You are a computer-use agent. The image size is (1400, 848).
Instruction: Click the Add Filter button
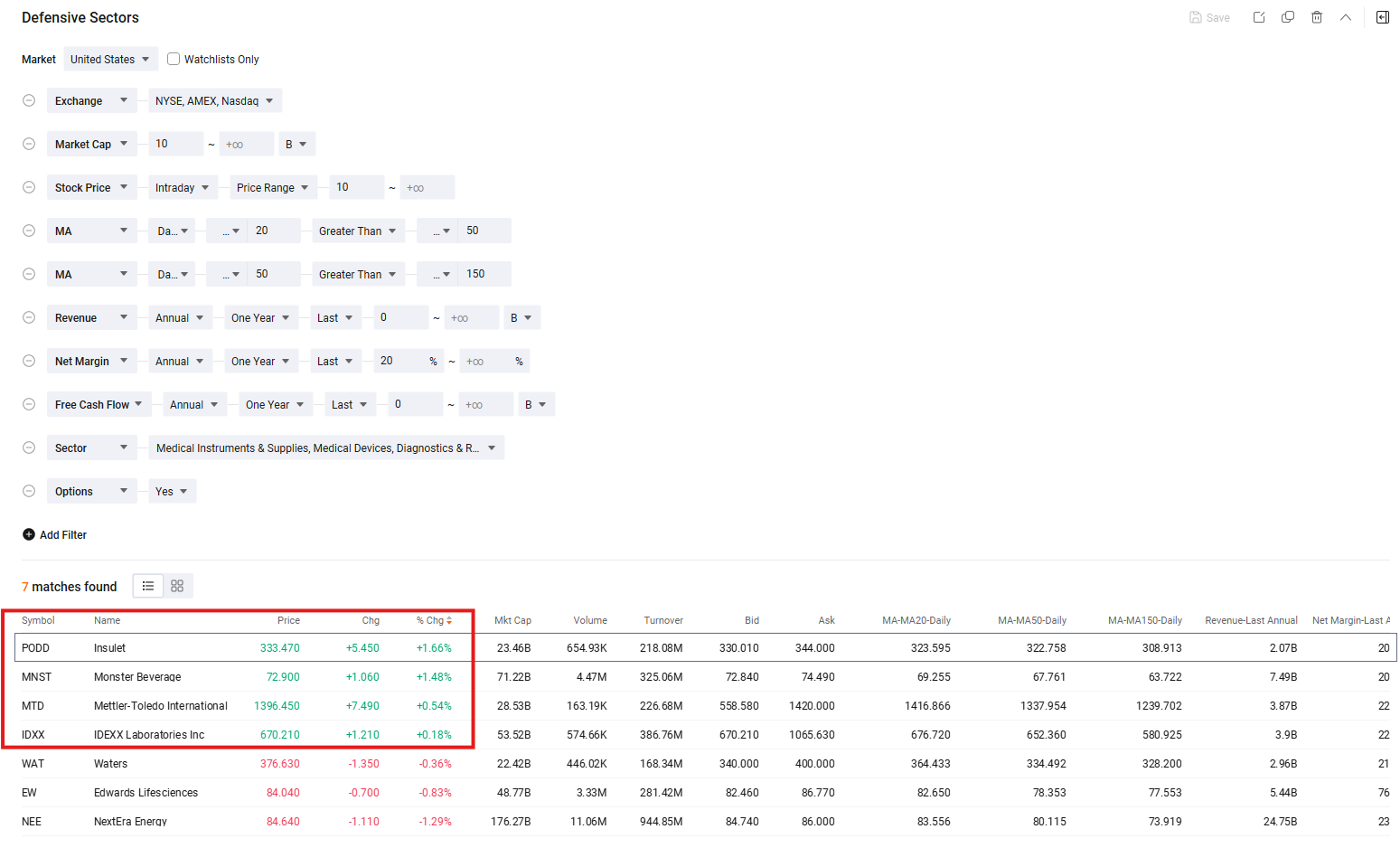(x=54, y=534)
